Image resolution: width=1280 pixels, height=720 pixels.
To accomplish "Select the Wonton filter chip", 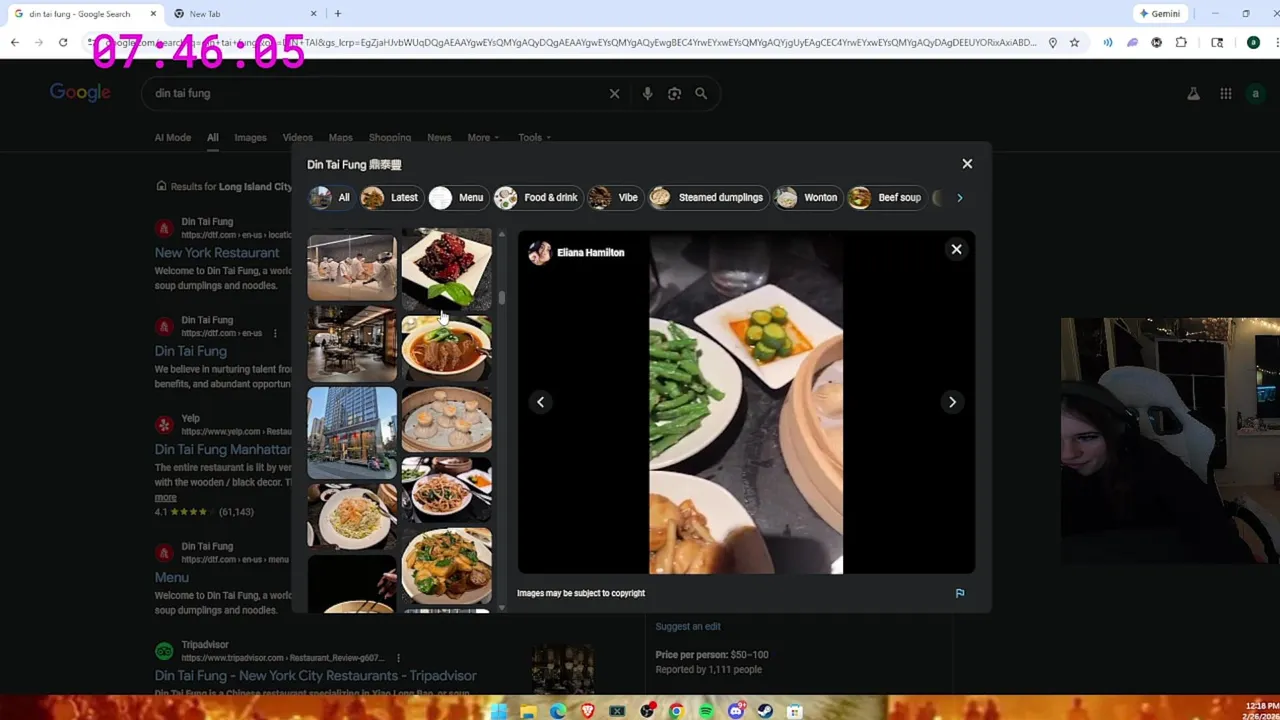I will pyautogui.click(x=808, y=197).
